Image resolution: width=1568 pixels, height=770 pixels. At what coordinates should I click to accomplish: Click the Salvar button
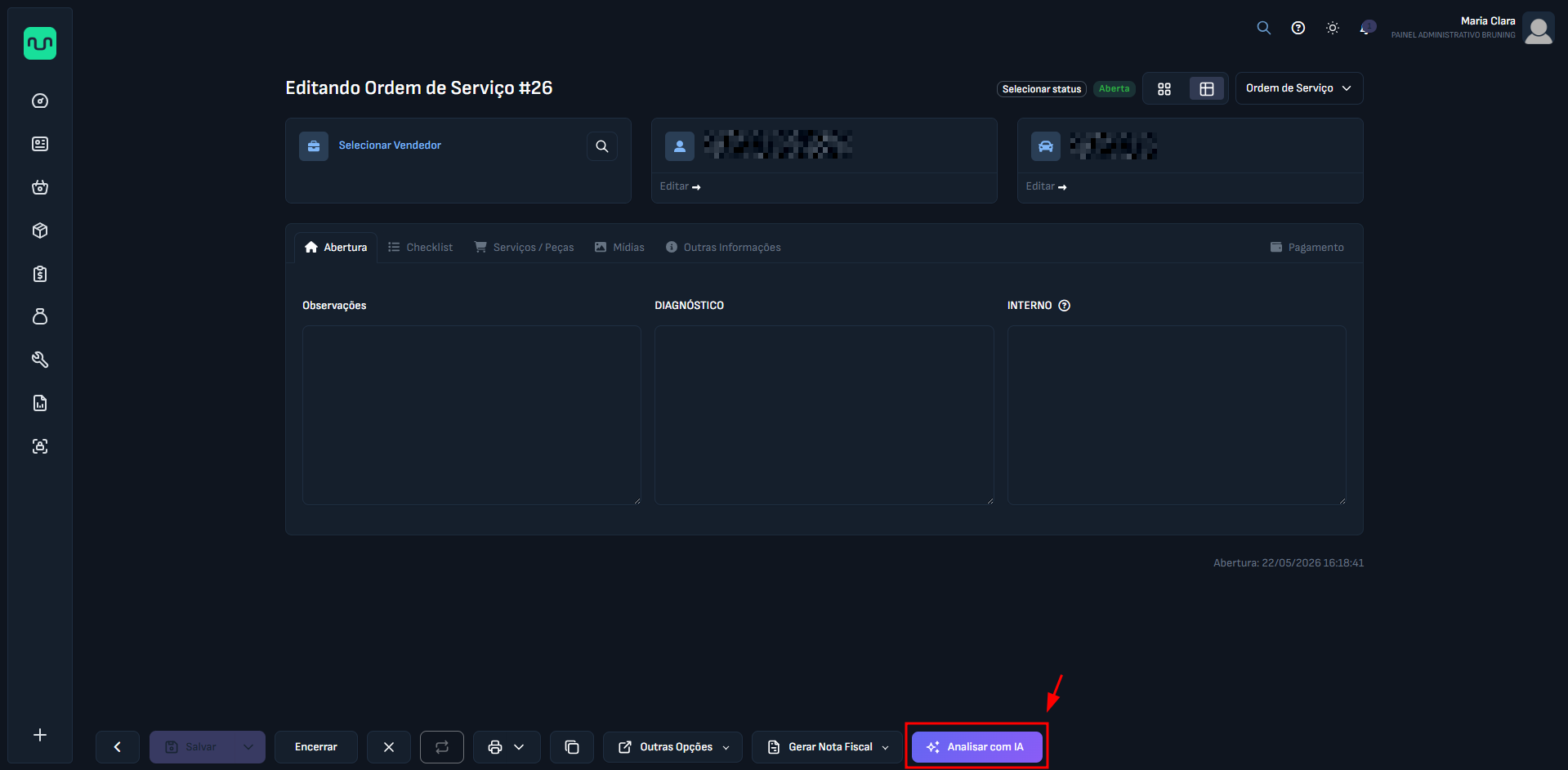[x=191, y=747]
